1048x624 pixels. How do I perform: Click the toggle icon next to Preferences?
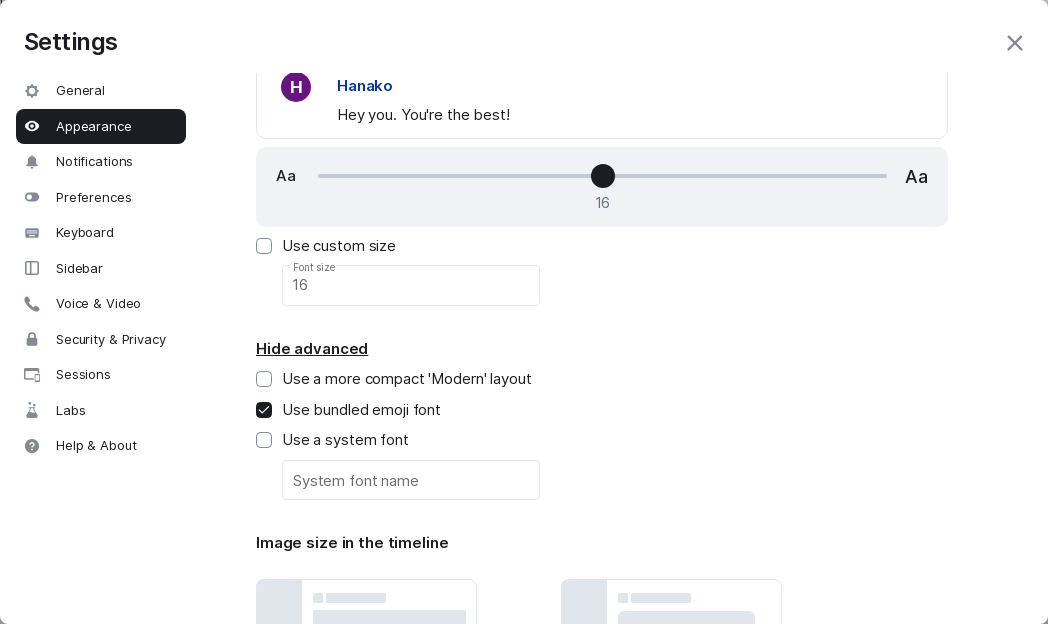32,197
